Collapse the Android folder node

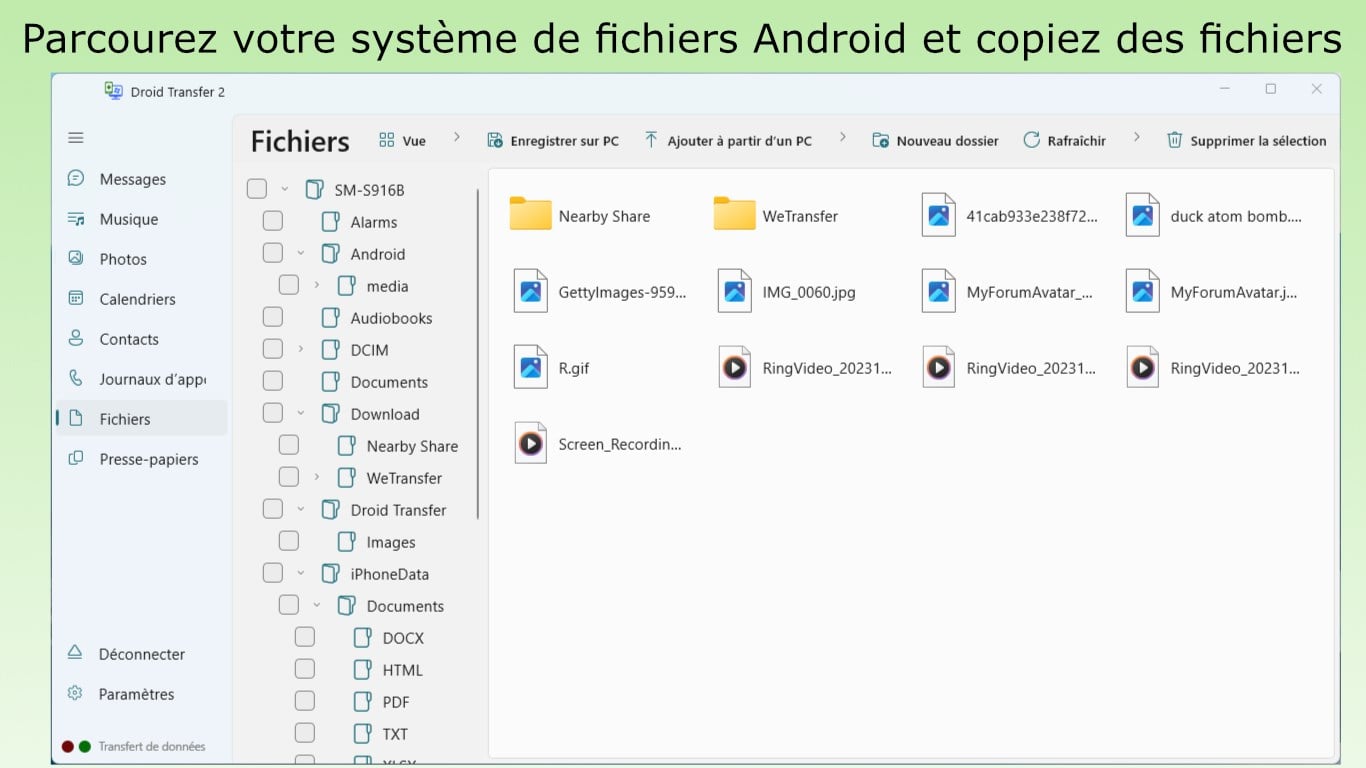tap(301, 253)
